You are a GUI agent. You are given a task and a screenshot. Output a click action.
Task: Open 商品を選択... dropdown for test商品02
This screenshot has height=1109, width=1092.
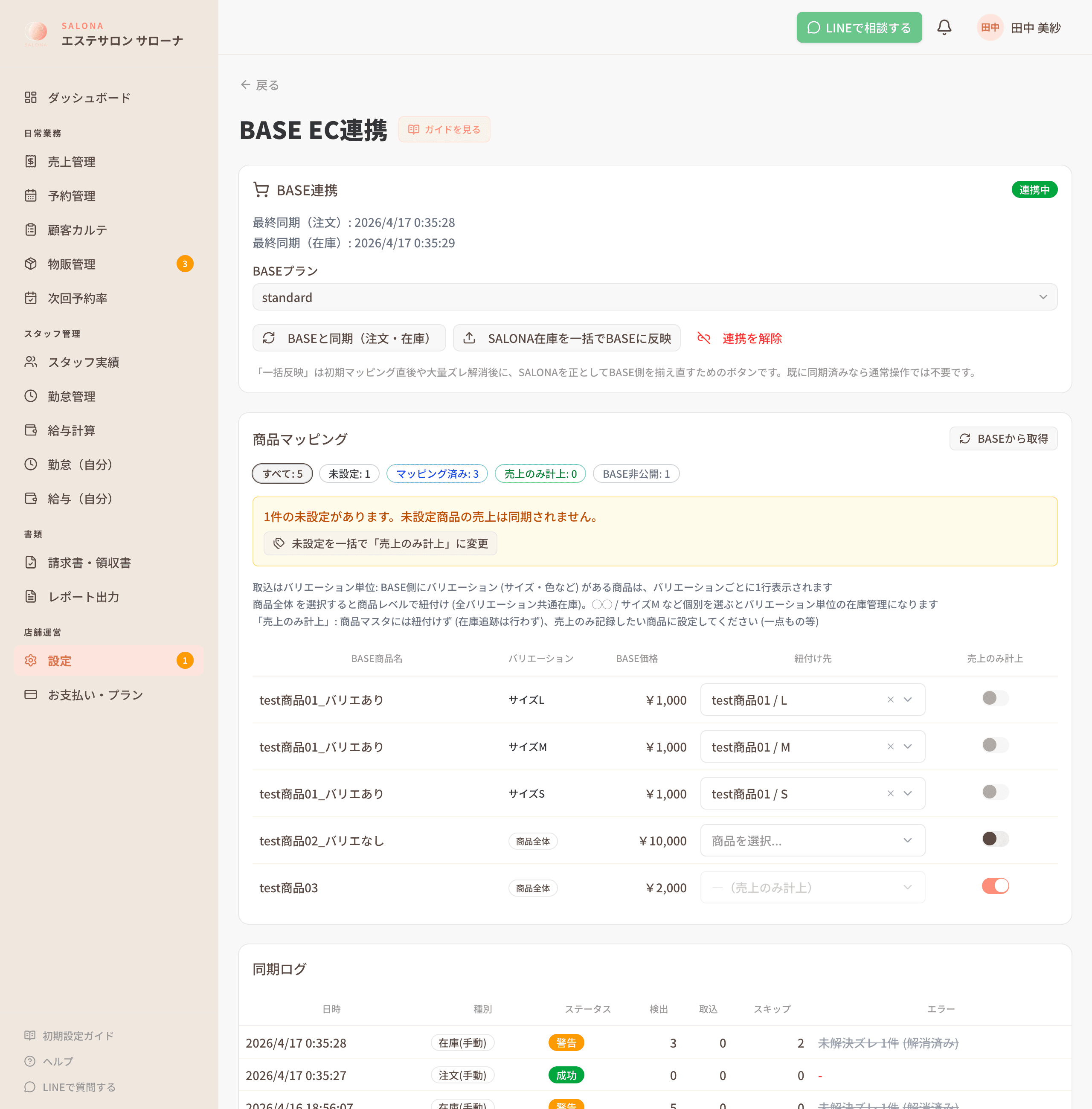(813, 841)
